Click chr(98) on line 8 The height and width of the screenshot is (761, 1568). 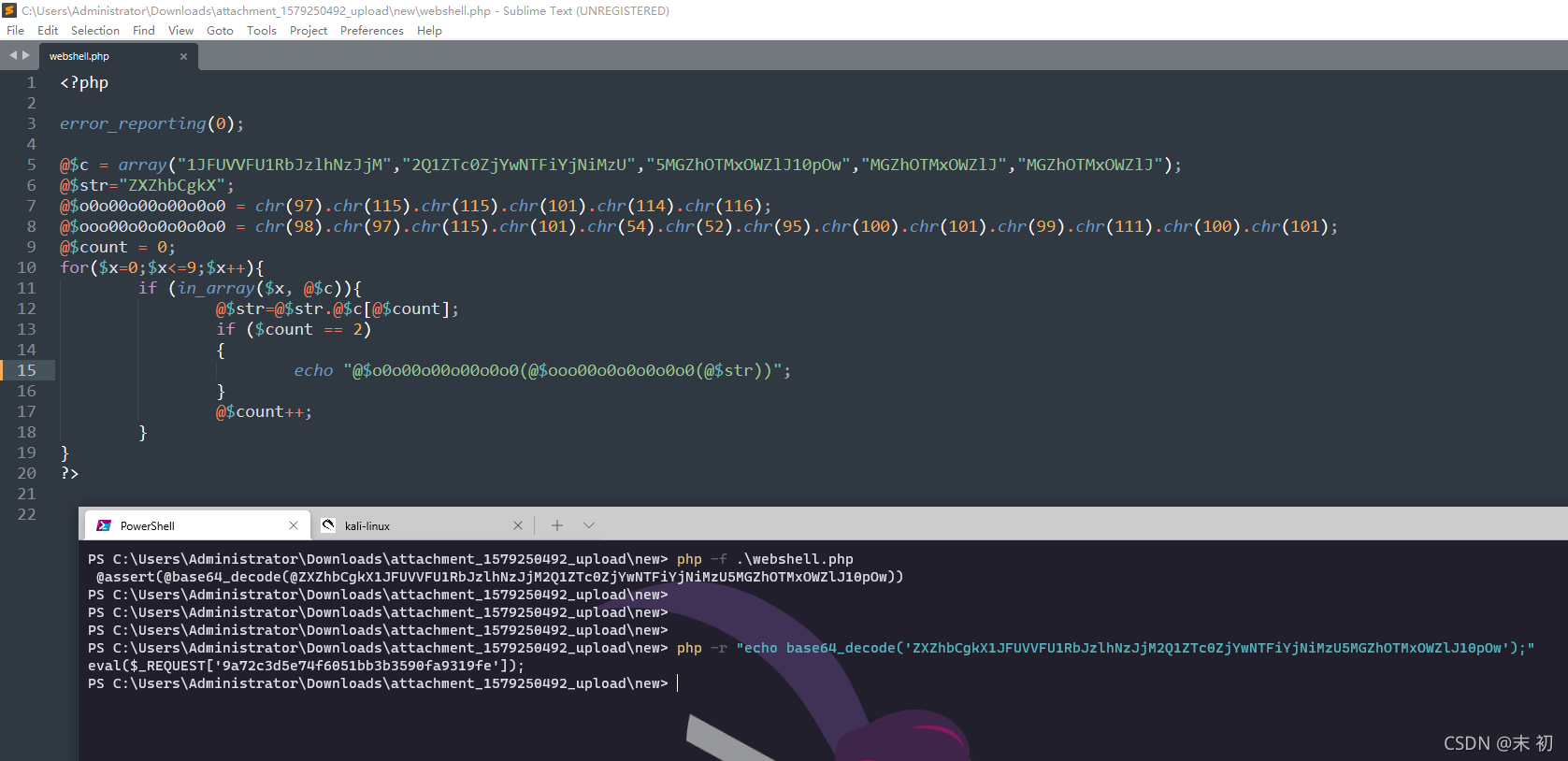[289, 226]
